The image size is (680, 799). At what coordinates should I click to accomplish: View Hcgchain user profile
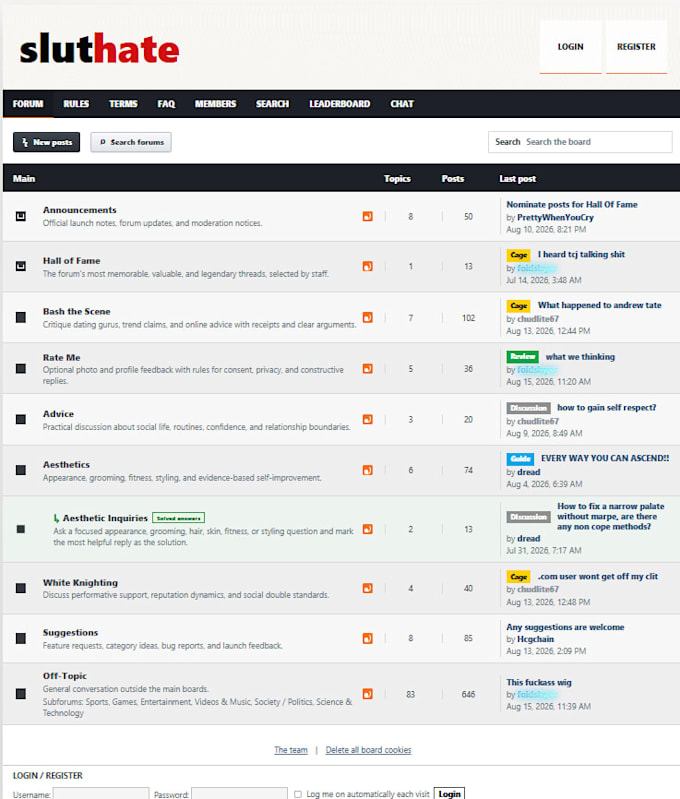[x=535, y=639]
